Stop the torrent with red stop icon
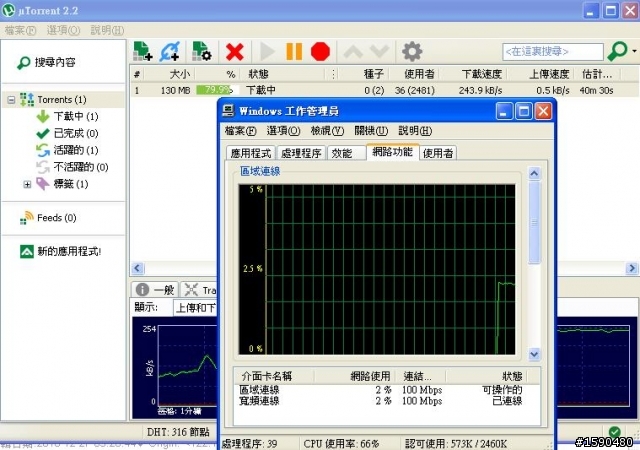The width and height of the screenshot is (640, 450). click(320, 52)
